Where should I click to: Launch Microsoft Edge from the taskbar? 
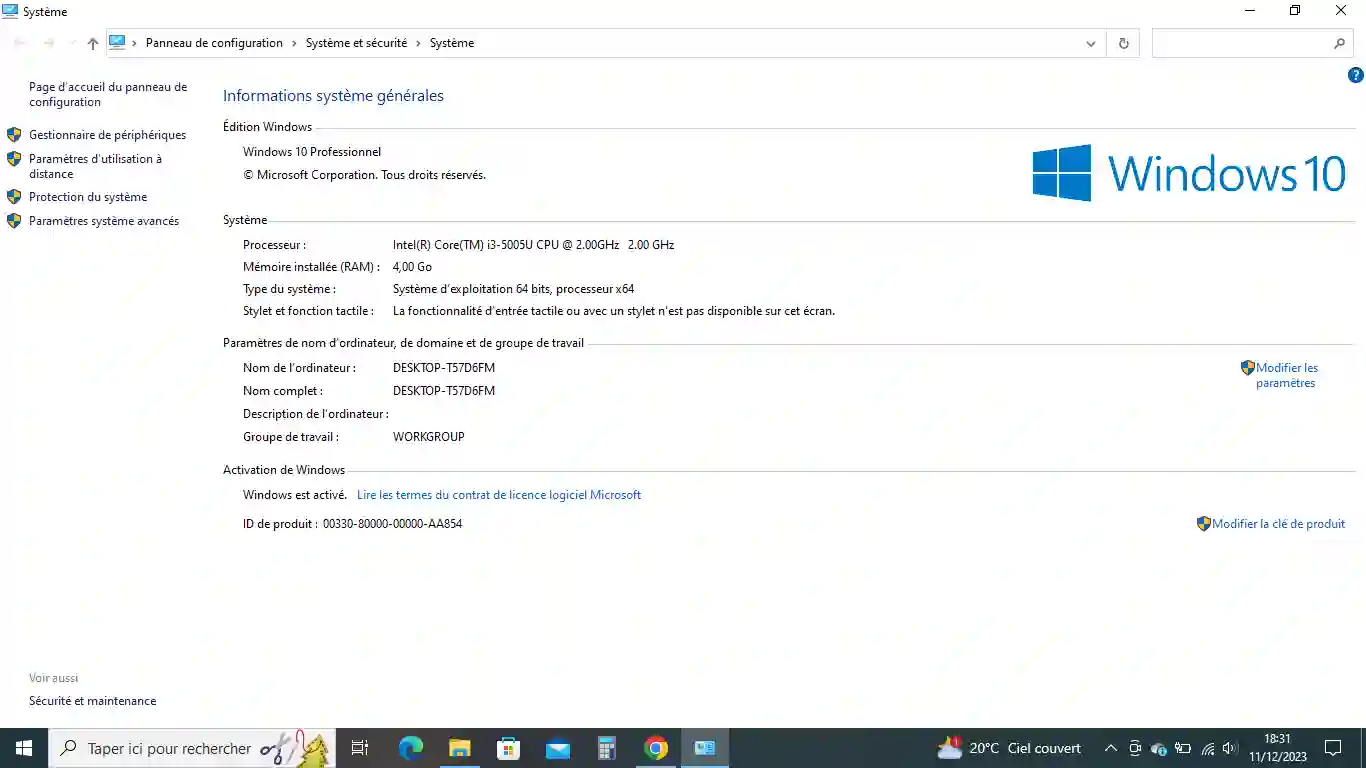pos(411,748)
